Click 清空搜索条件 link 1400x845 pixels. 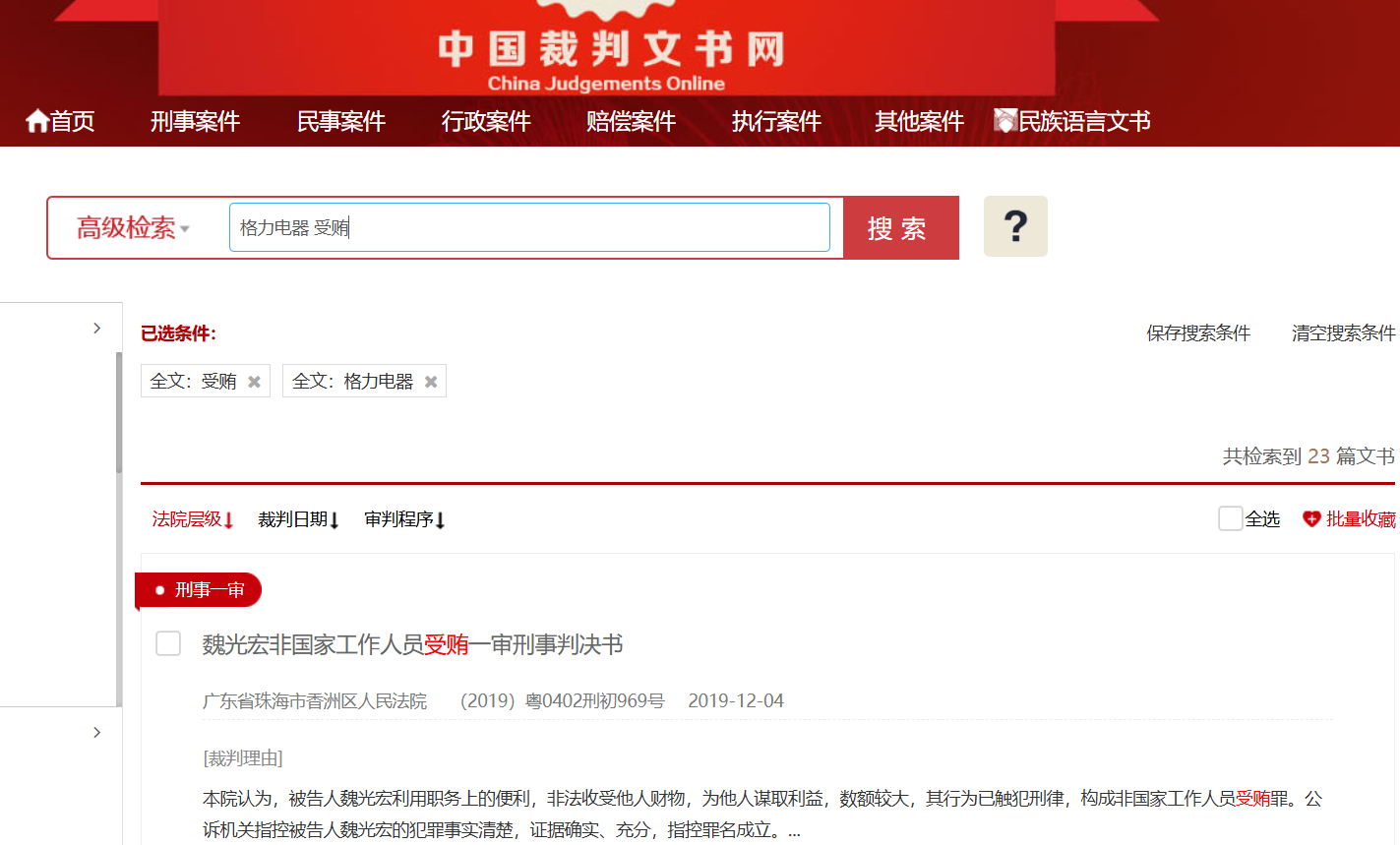click(1343, 333)
